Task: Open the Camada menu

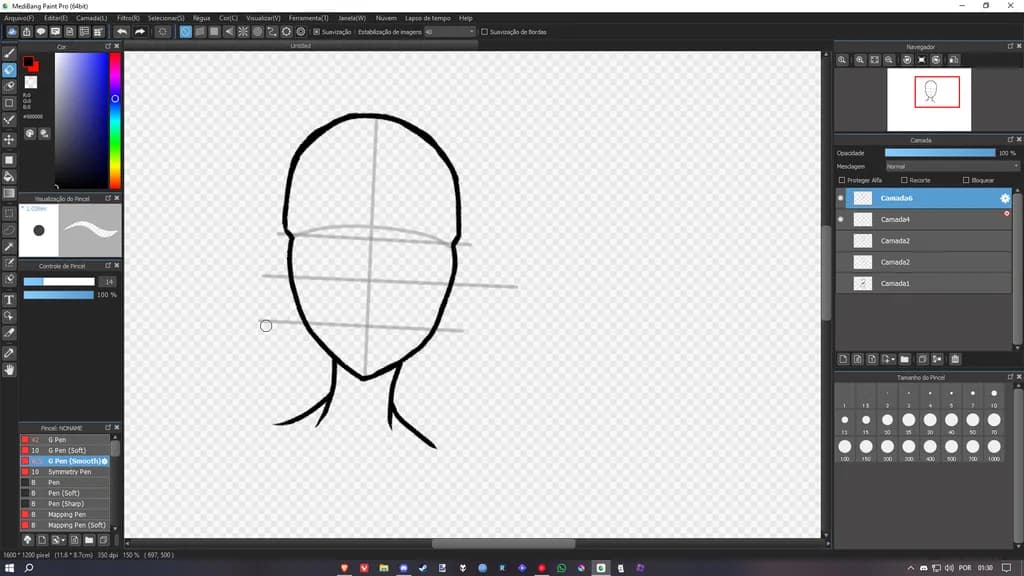Action: (x=91, y=18)
